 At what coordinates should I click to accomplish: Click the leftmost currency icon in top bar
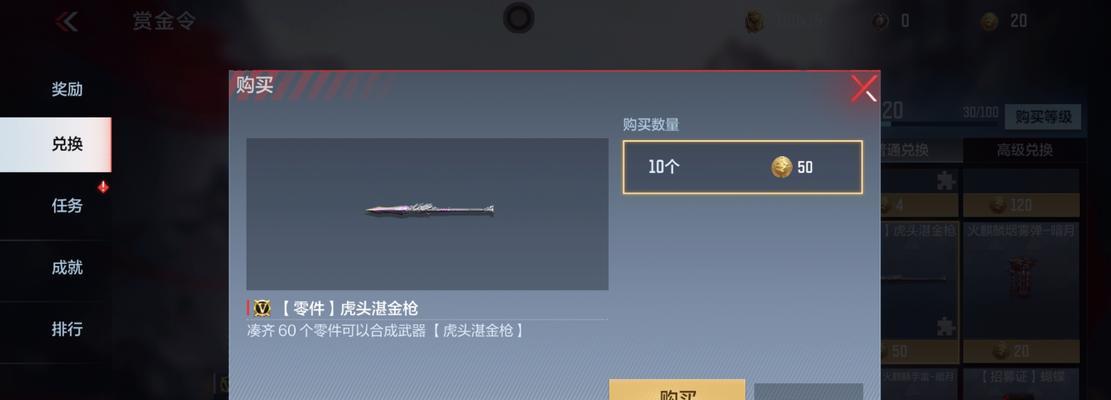pos(755,21)
